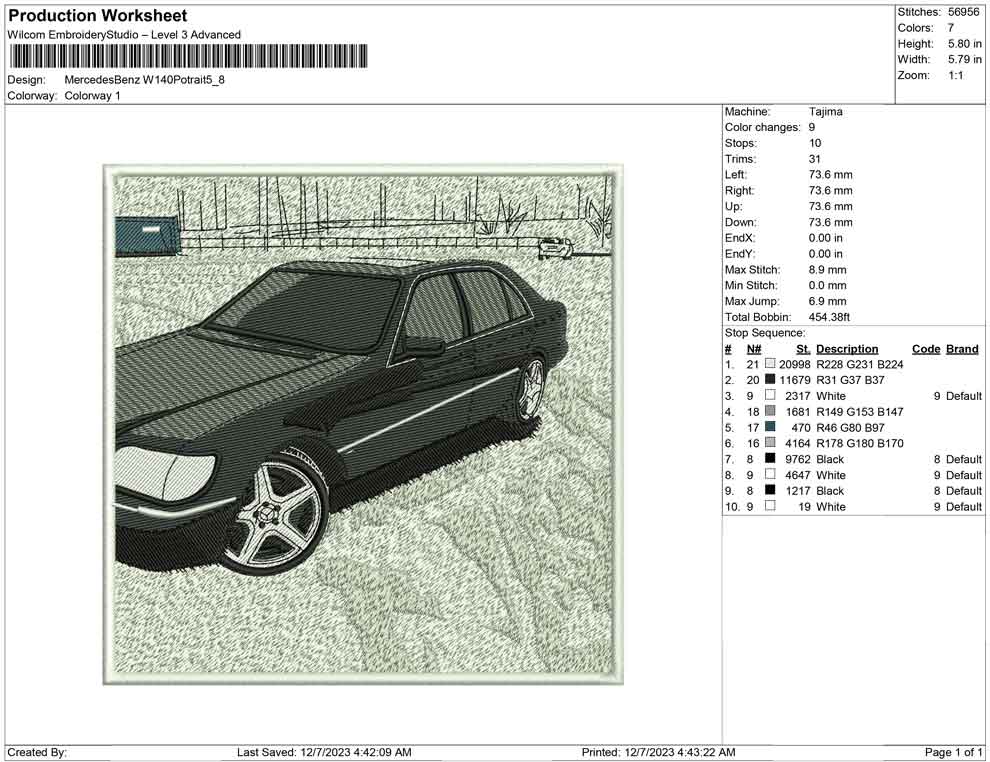This screenshot has width=990, height=762.
Task: Click the Machine value Tajima
Action: point(825,112)
